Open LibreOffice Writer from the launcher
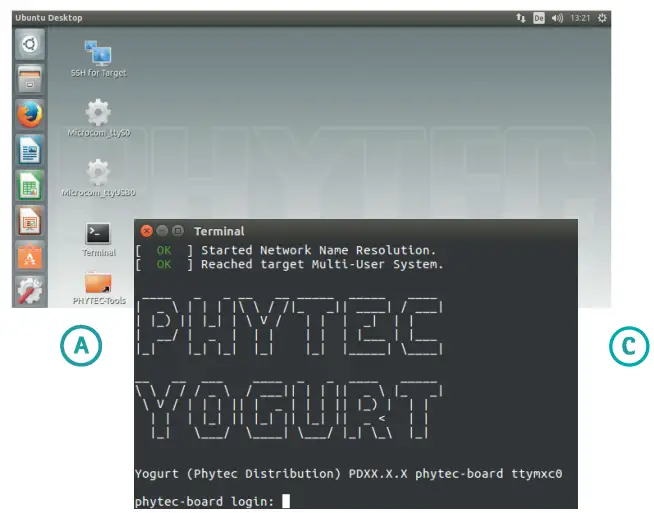This screenshot has height=513, width=654. [30, 150]
